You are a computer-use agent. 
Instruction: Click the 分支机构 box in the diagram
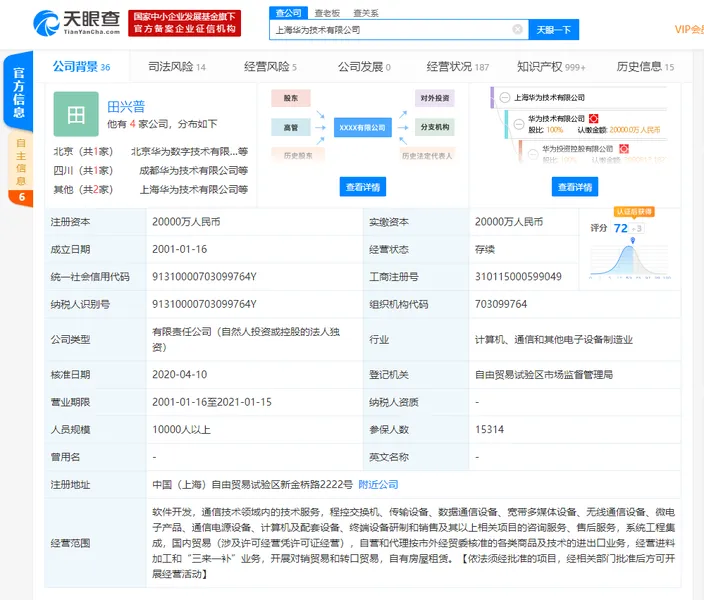click(x=435, y=127)
